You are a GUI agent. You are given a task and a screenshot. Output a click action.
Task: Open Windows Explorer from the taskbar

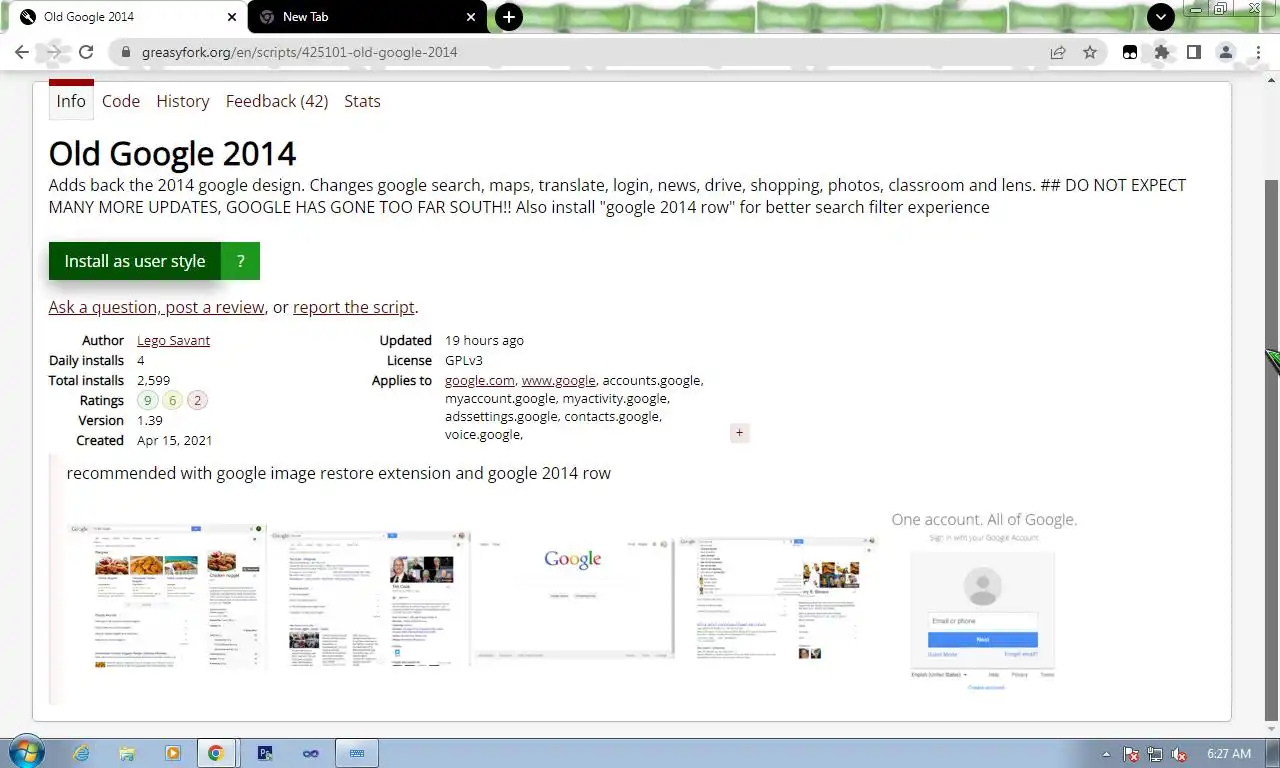pos(127,754)
